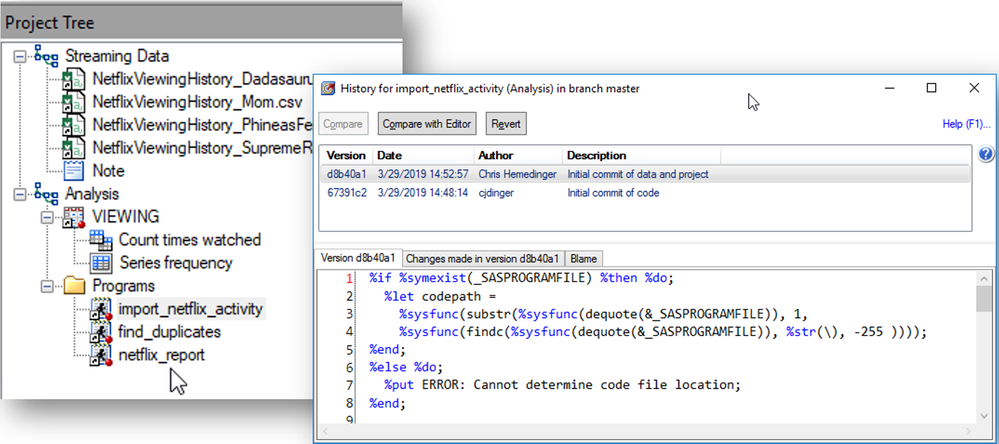
Task: Collapse the VIEWING tree node
Action: click(x=46, y=217)
